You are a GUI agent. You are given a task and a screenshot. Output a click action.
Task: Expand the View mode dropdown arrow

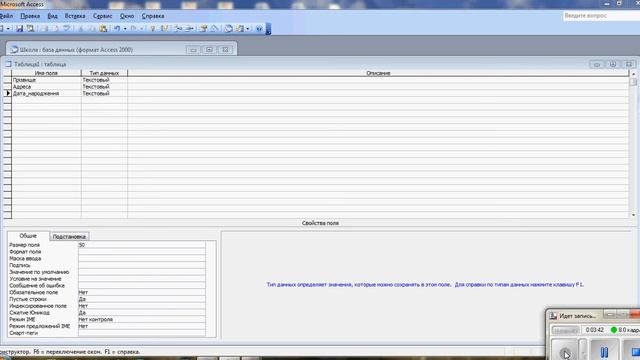8,29
